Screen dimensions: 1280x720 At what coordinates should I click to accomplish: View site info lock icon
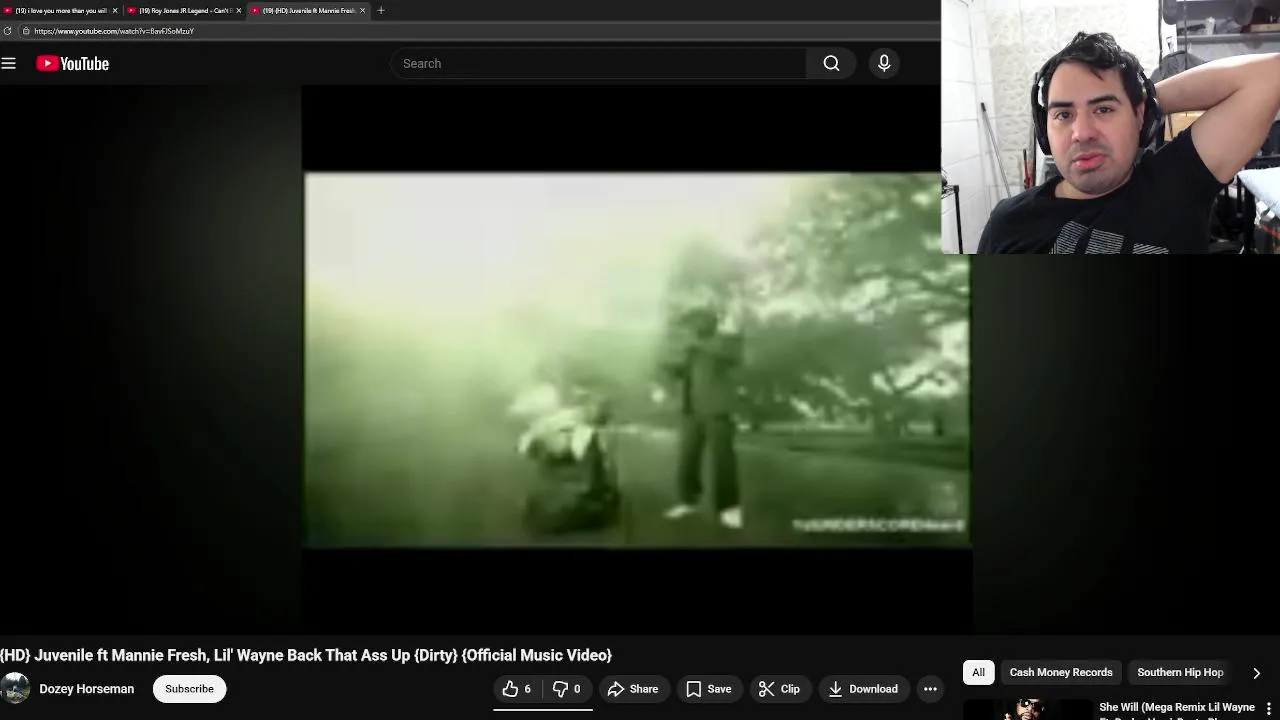tap(26, 31)
